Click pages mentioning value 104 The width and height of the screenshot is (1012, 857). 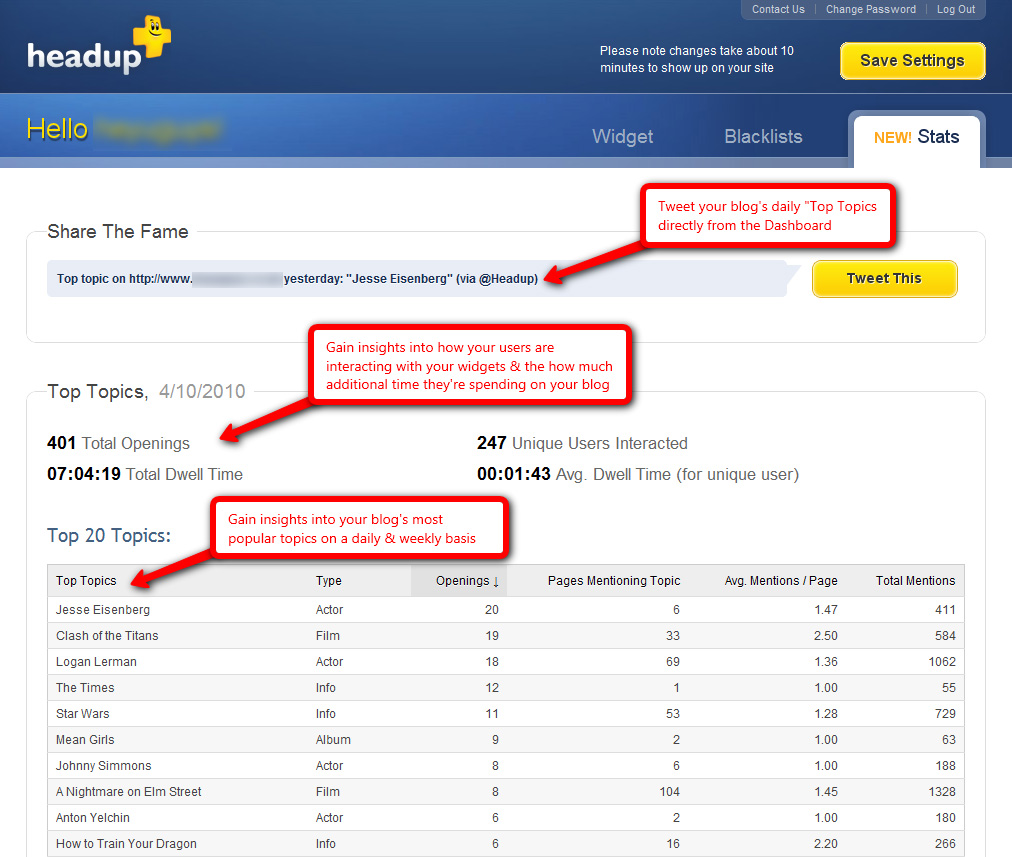pos(669,792)
